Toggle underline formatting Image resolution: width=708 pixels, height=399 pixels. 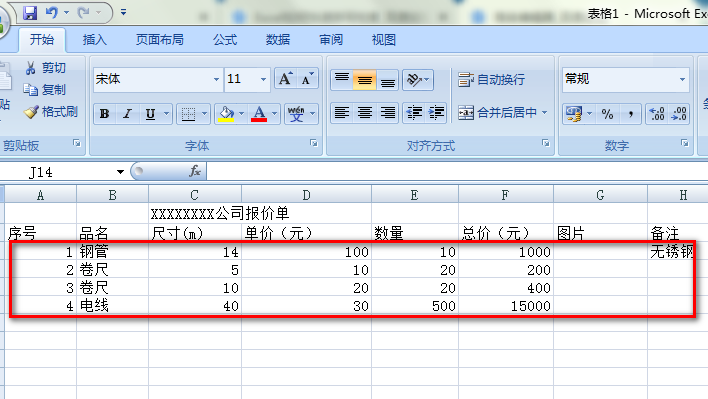[x=150, y=114]
